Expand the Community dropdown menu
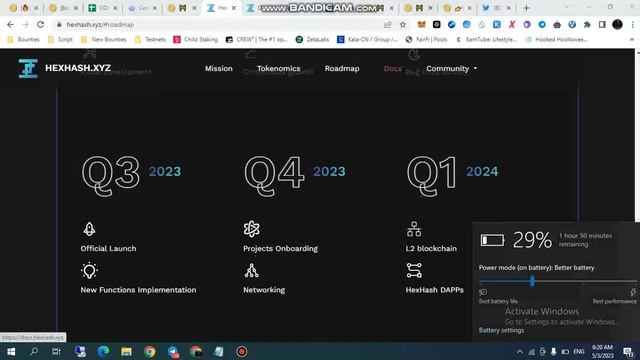 [451, 69]
